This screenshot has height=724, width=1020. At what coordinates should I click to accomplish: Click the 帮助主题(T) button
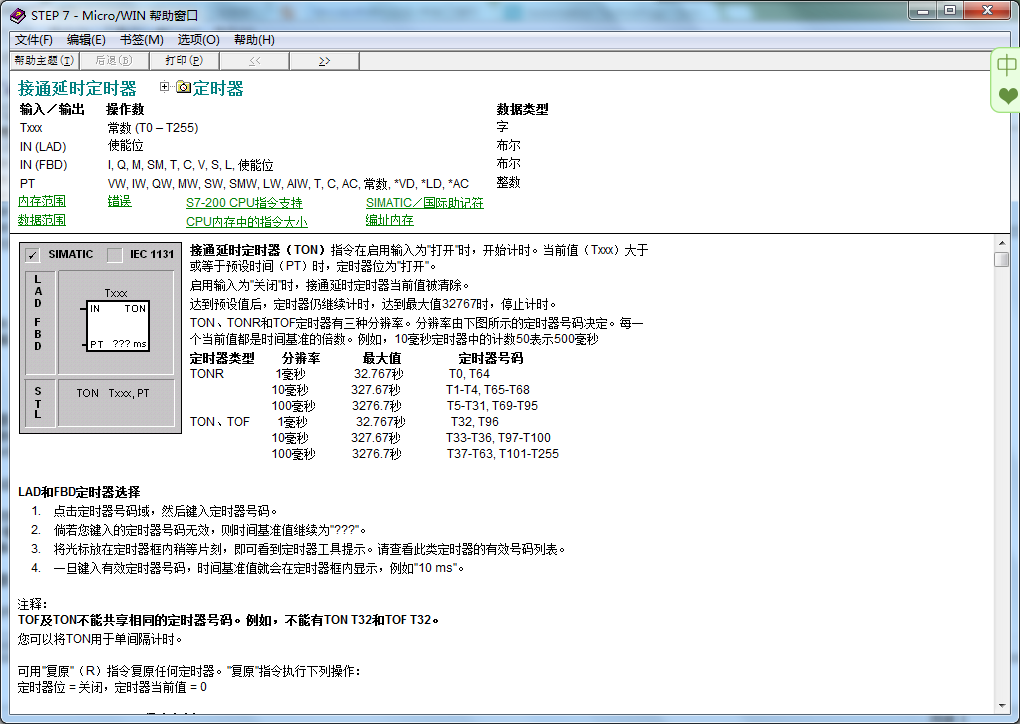click(x=44, y=61)
